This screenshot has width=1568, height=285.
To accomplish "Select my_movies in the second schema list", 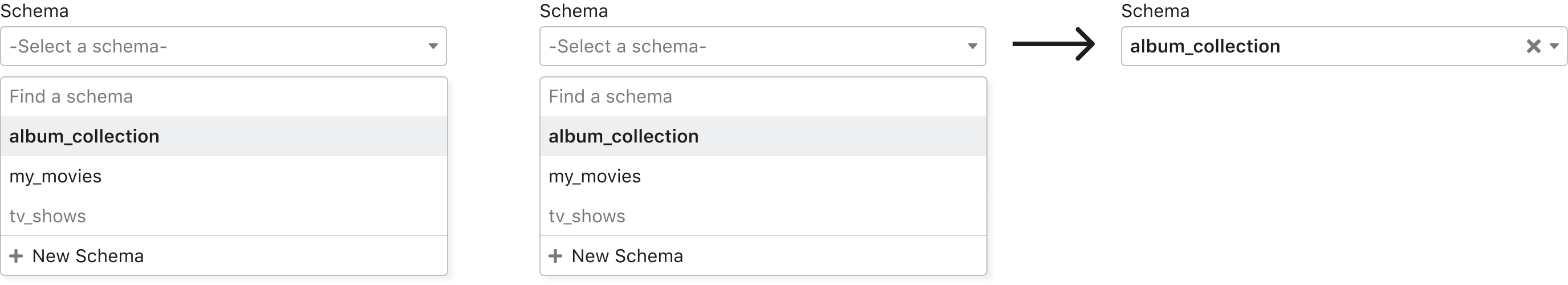I will [763, 177].
